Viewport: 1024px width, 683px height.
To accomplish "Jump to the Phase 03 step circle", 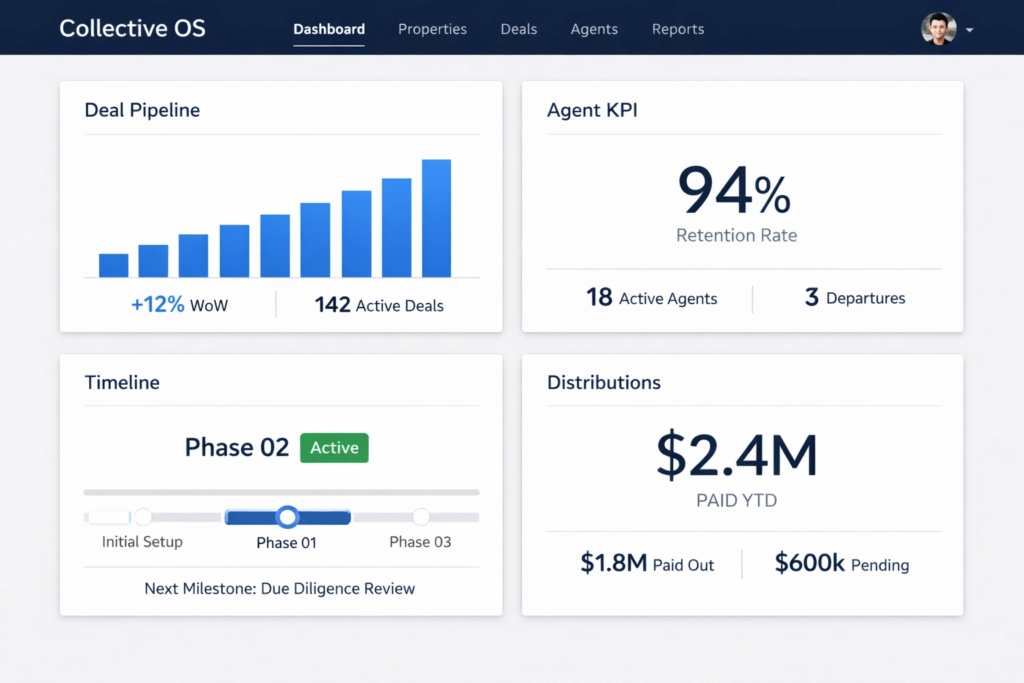I will point(421,517).
